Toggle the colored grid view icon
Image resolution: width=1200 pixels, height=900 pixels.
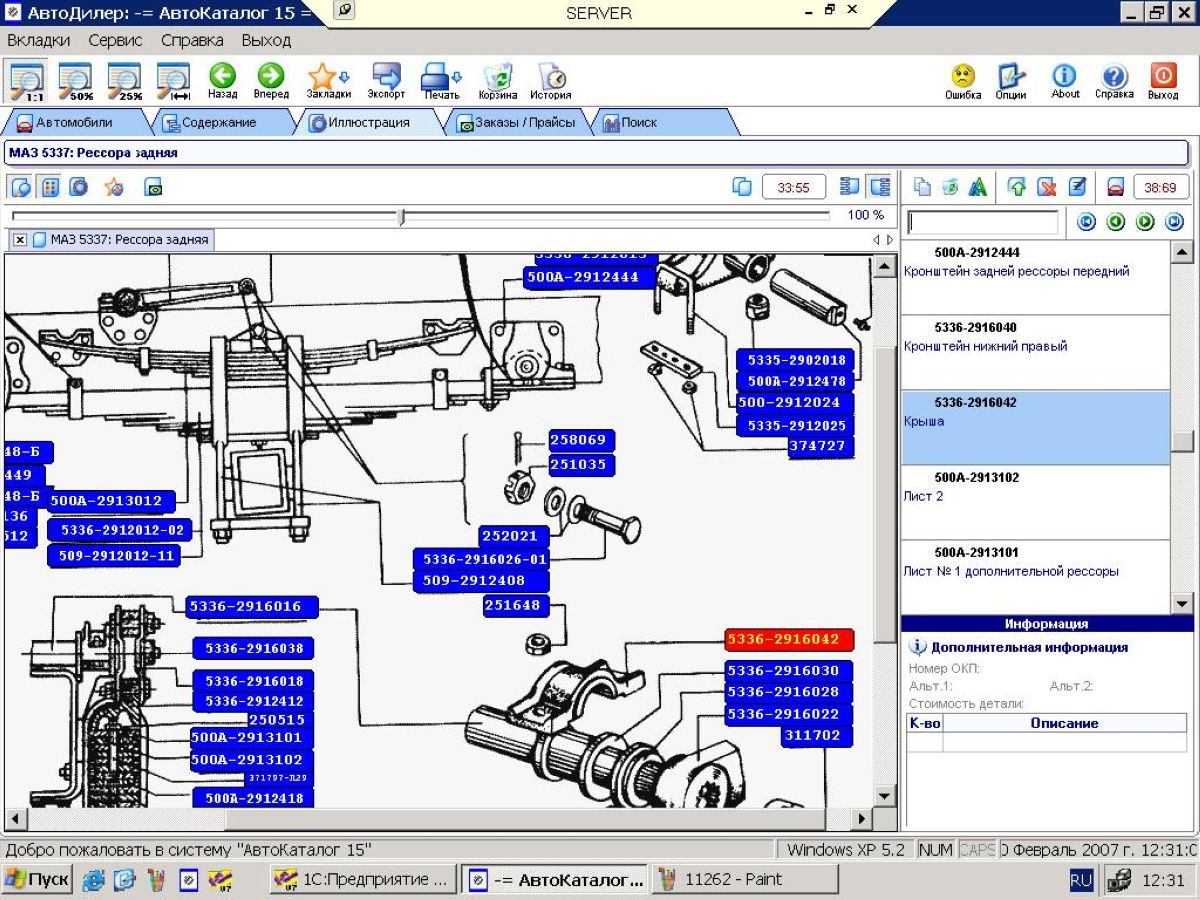[50, 187]
